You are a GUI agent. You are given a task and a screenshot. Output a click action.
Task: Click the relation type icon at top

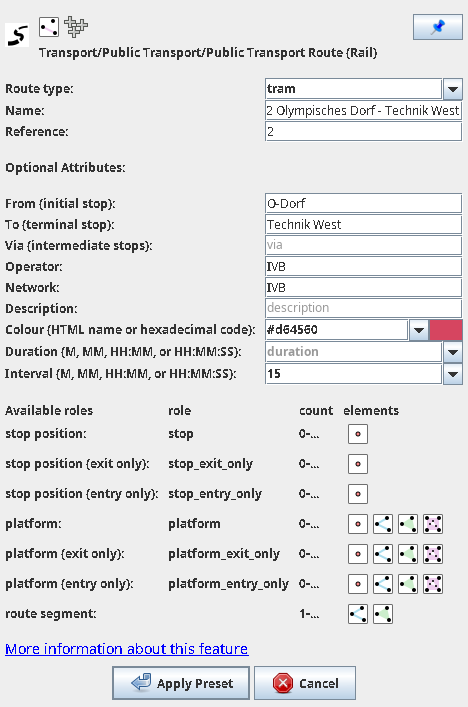point(76,27)
